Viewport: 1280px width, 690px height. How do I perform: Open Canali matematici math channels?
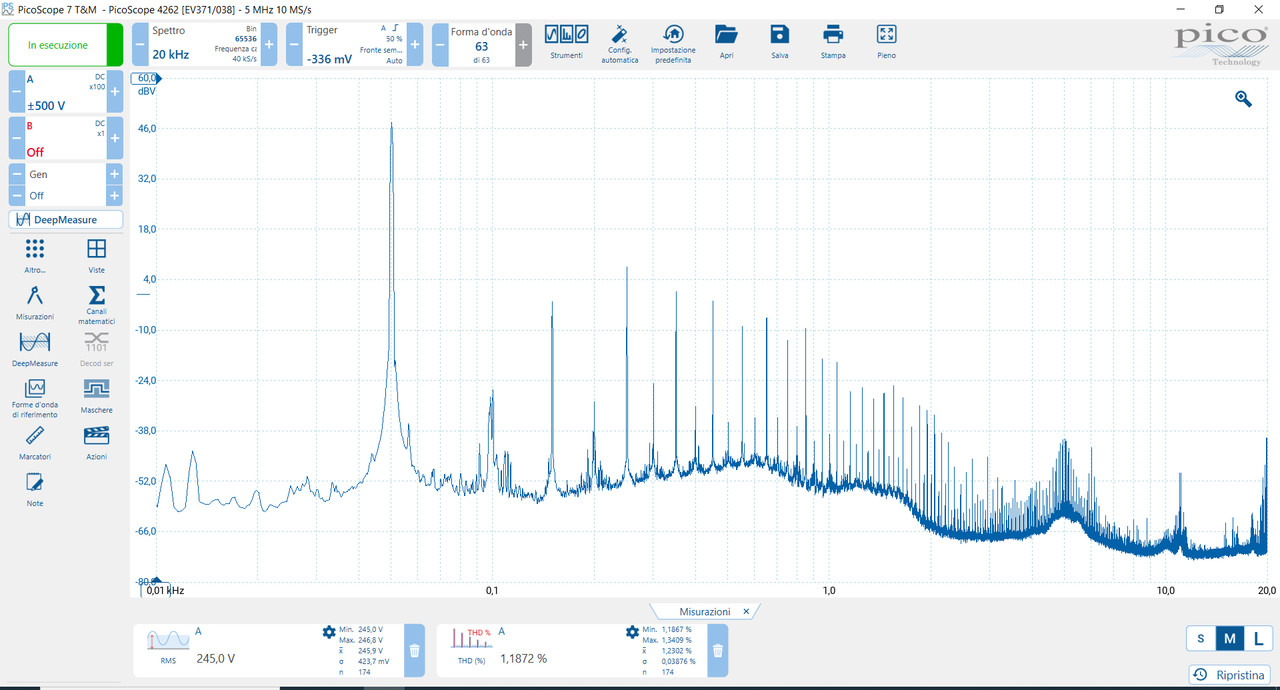96,305
